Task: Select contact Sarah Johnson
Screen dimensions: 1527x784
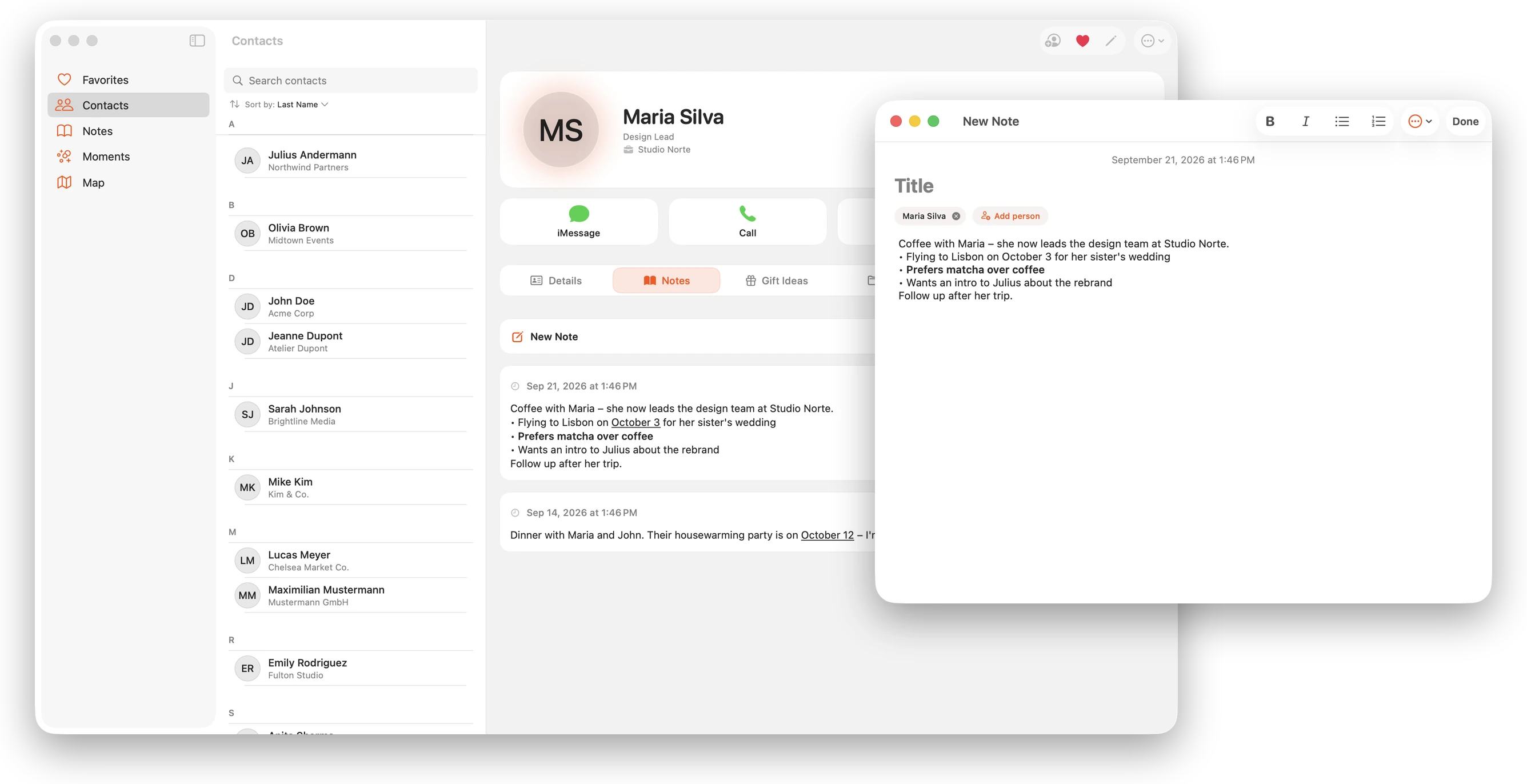Action: (350, 414)
